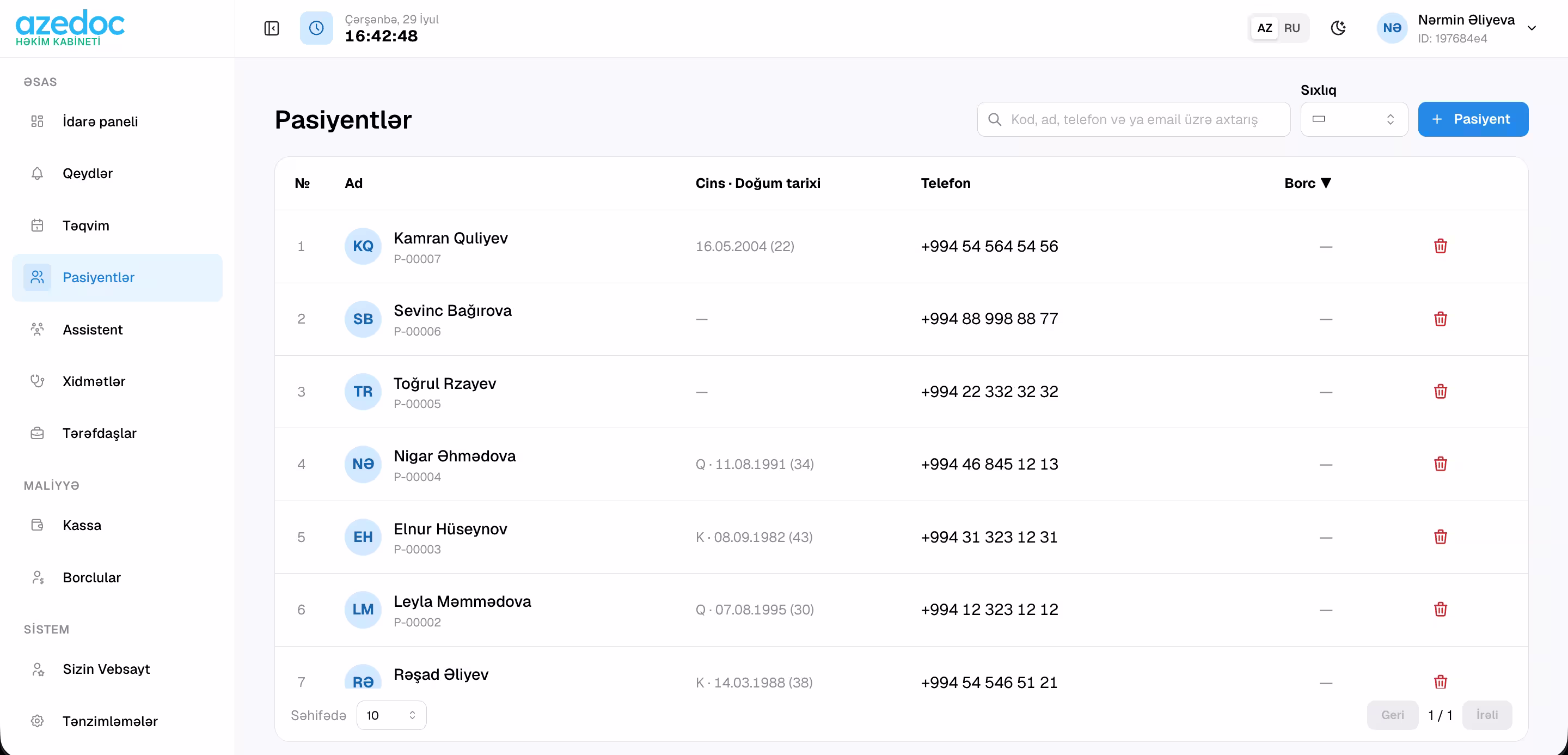Click the patient search field
This screenshot has height=755, width=1568.
click(1134, 119)
